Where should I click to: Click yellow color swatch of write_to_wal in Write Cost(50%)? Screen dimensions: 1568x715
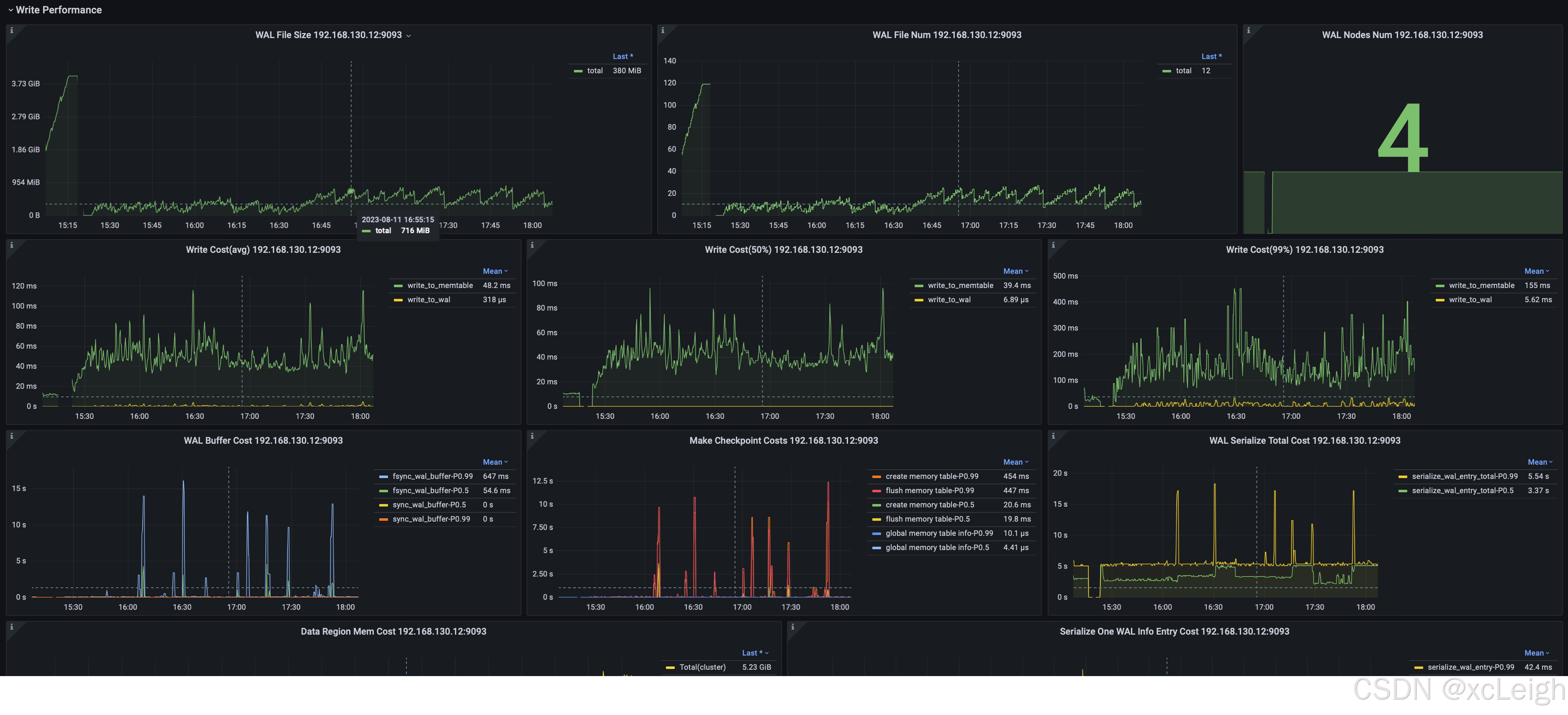coord(918,300)
